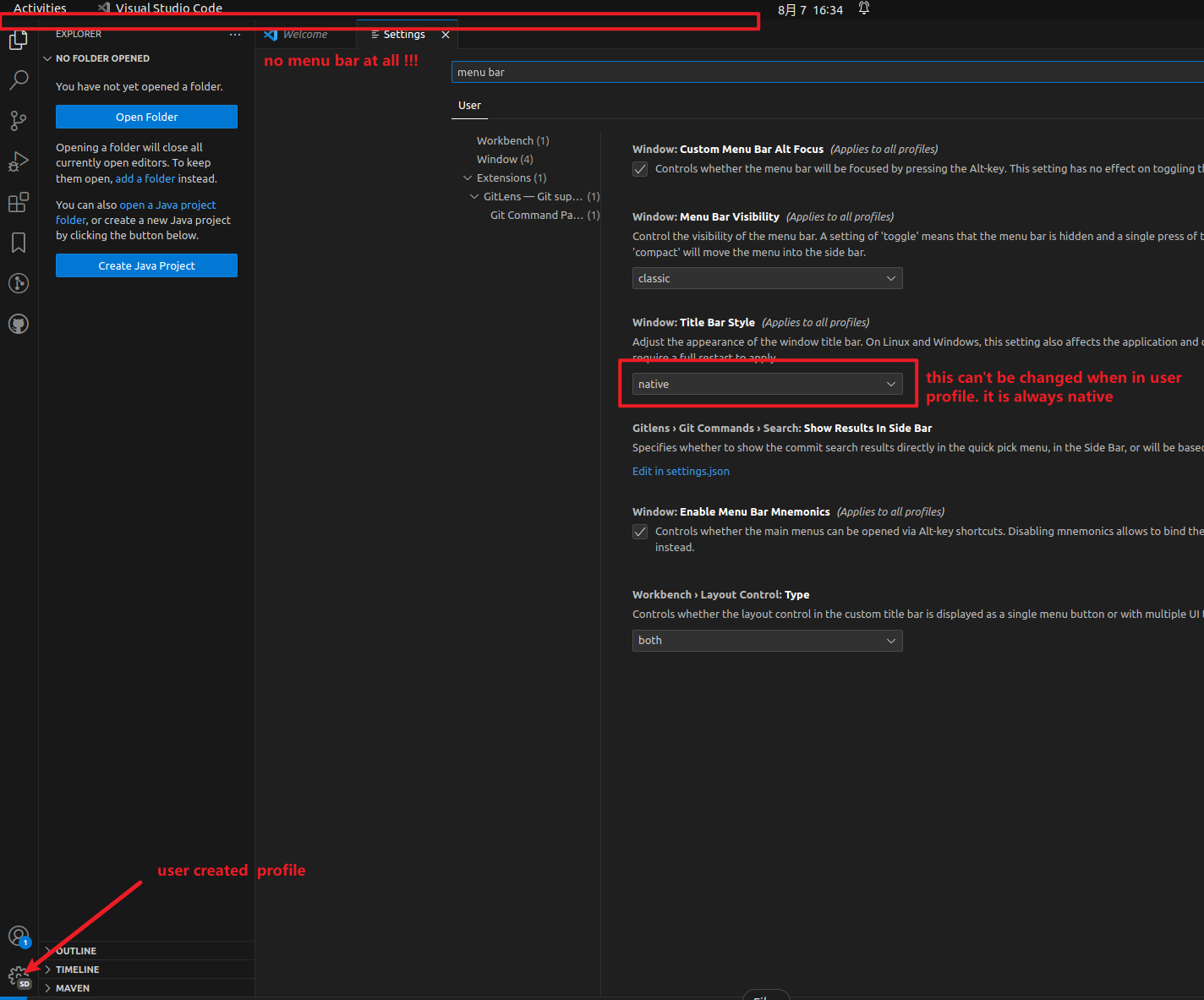Click the Manage gear with SD profile badge

point(19,976)
